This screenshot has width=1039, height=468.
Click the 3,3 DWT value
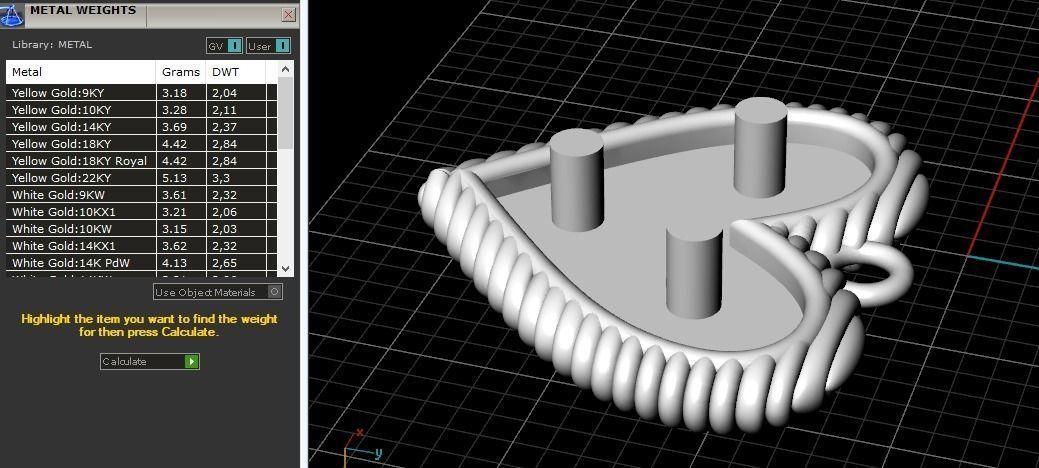pos(221,178)
